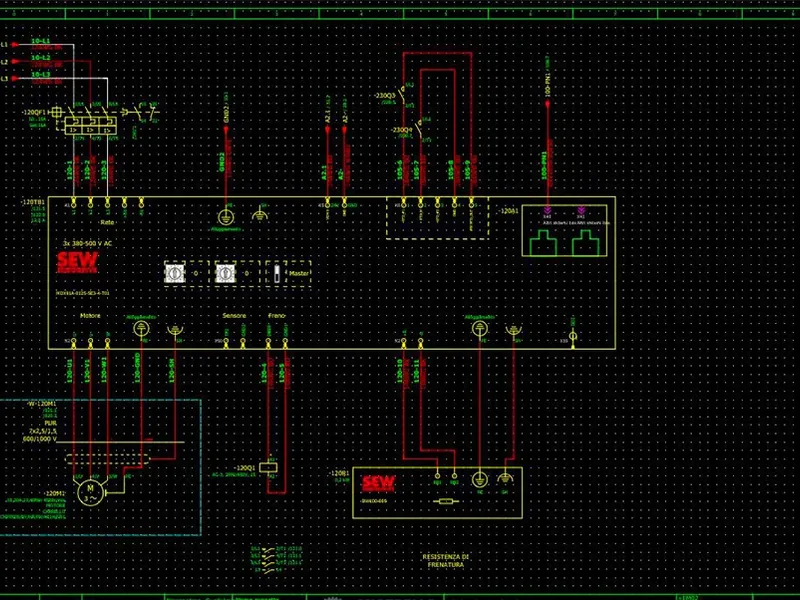
Task: Click the L1 supply input arrow
Action: point(15,45)
